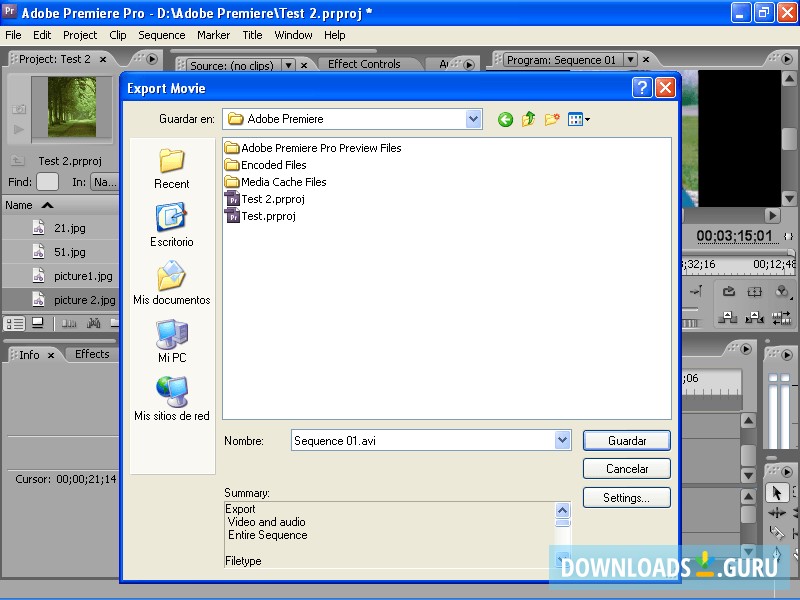Open the Source clip dropdown arrow
The height and width of the screenshot is (600, 800).
click(288, 65)
